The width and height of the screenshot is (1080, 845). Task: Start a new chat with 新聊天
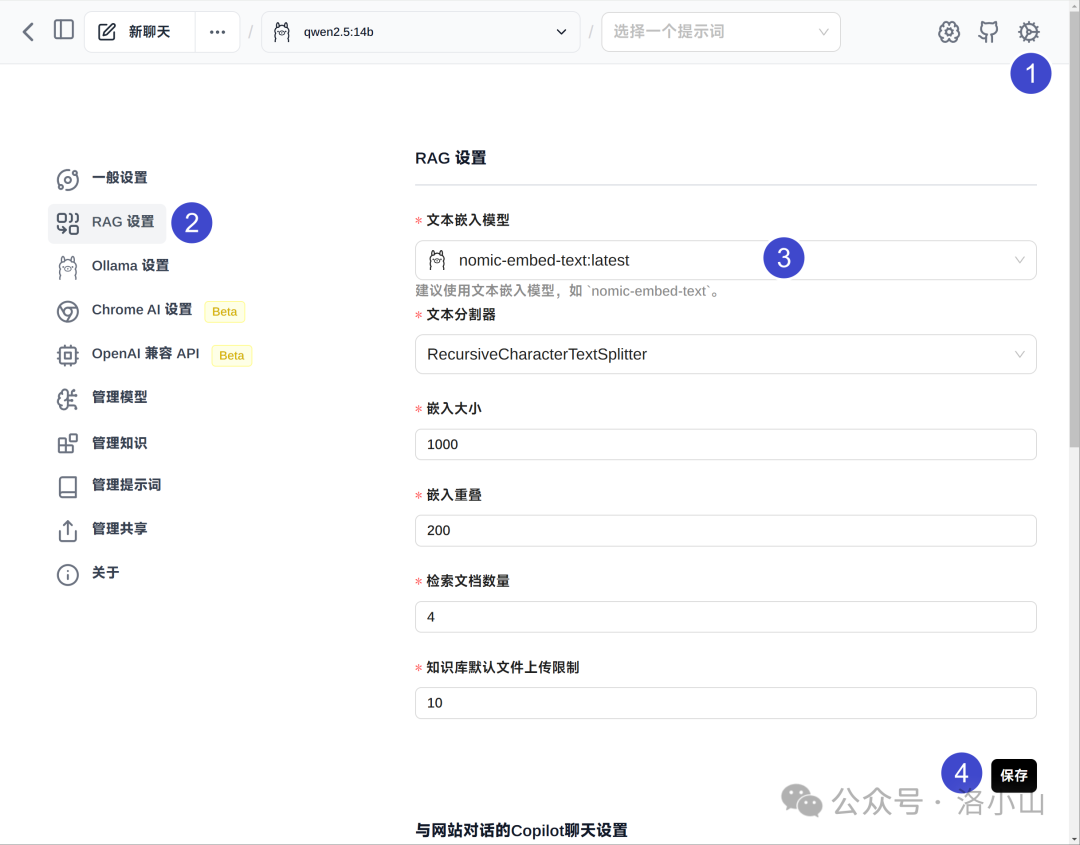(x=140, y=32)
